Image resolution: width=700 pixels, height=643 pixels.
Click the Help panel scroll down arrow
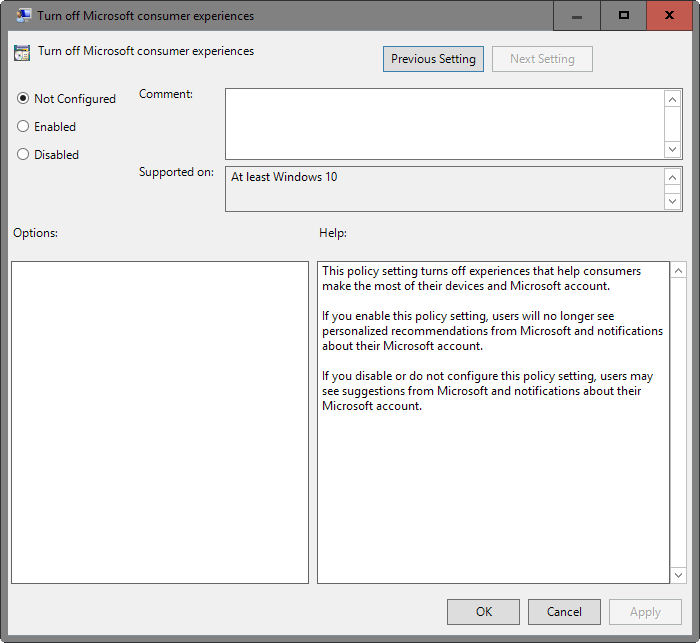click(x=678, y=575)
